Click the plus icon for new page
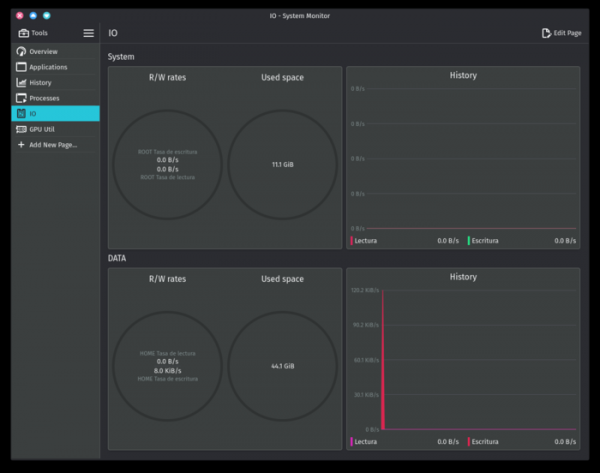The image size is (600, 473). 22,145
